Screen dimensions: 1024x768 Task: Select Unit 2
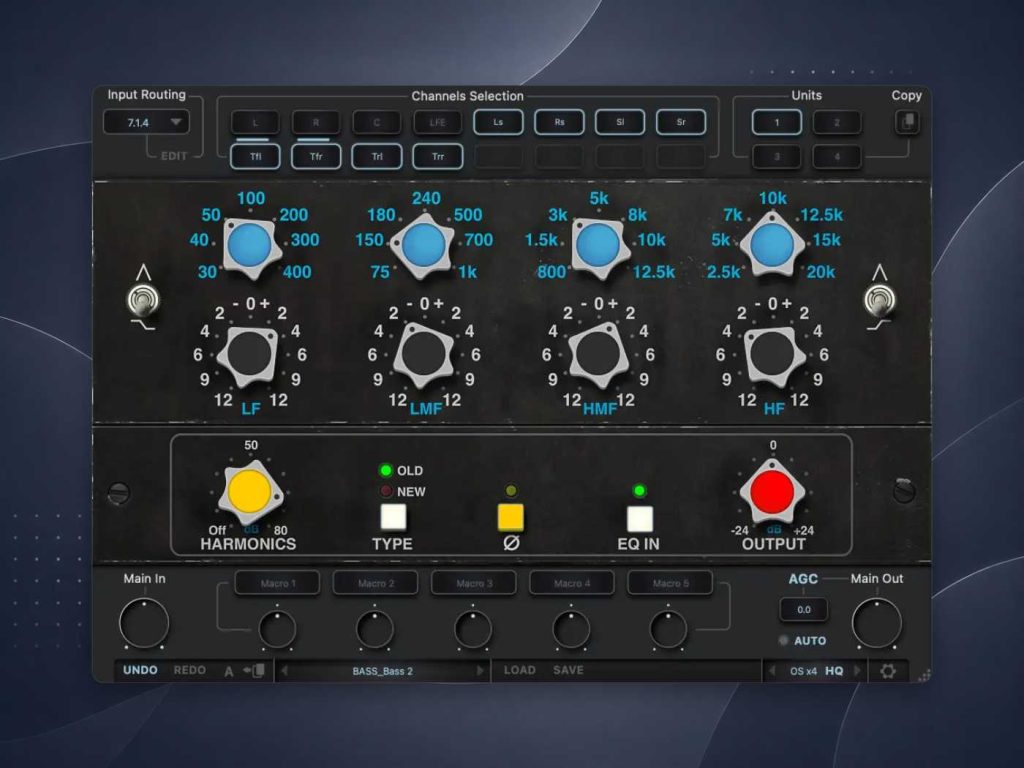tap(837, 122)
